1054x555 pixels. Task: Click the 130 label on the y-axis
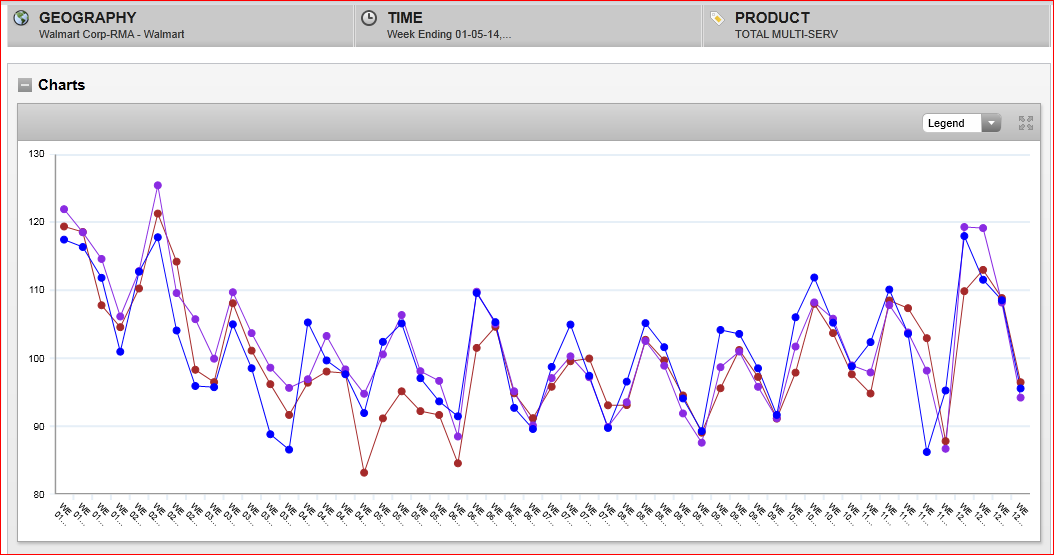37,154
